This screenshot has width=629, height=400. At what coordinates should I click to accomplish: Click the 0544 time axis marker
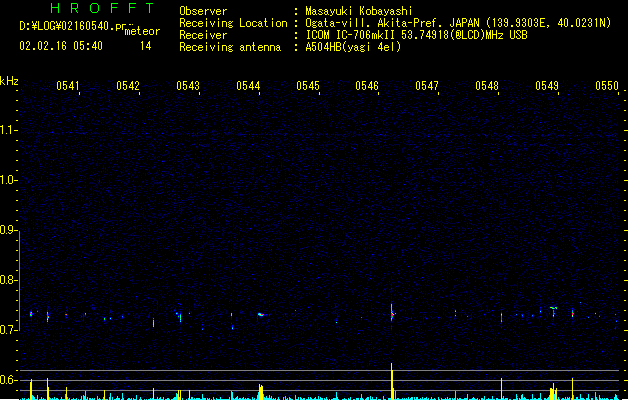248,86
